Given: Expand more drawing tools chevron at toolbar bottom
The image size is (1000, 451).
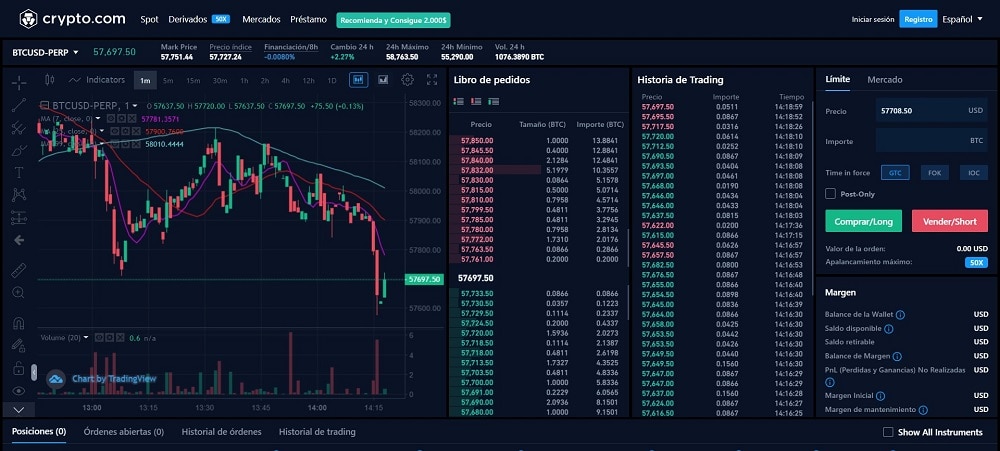Looking at the screenshot, I should (18, 410).
